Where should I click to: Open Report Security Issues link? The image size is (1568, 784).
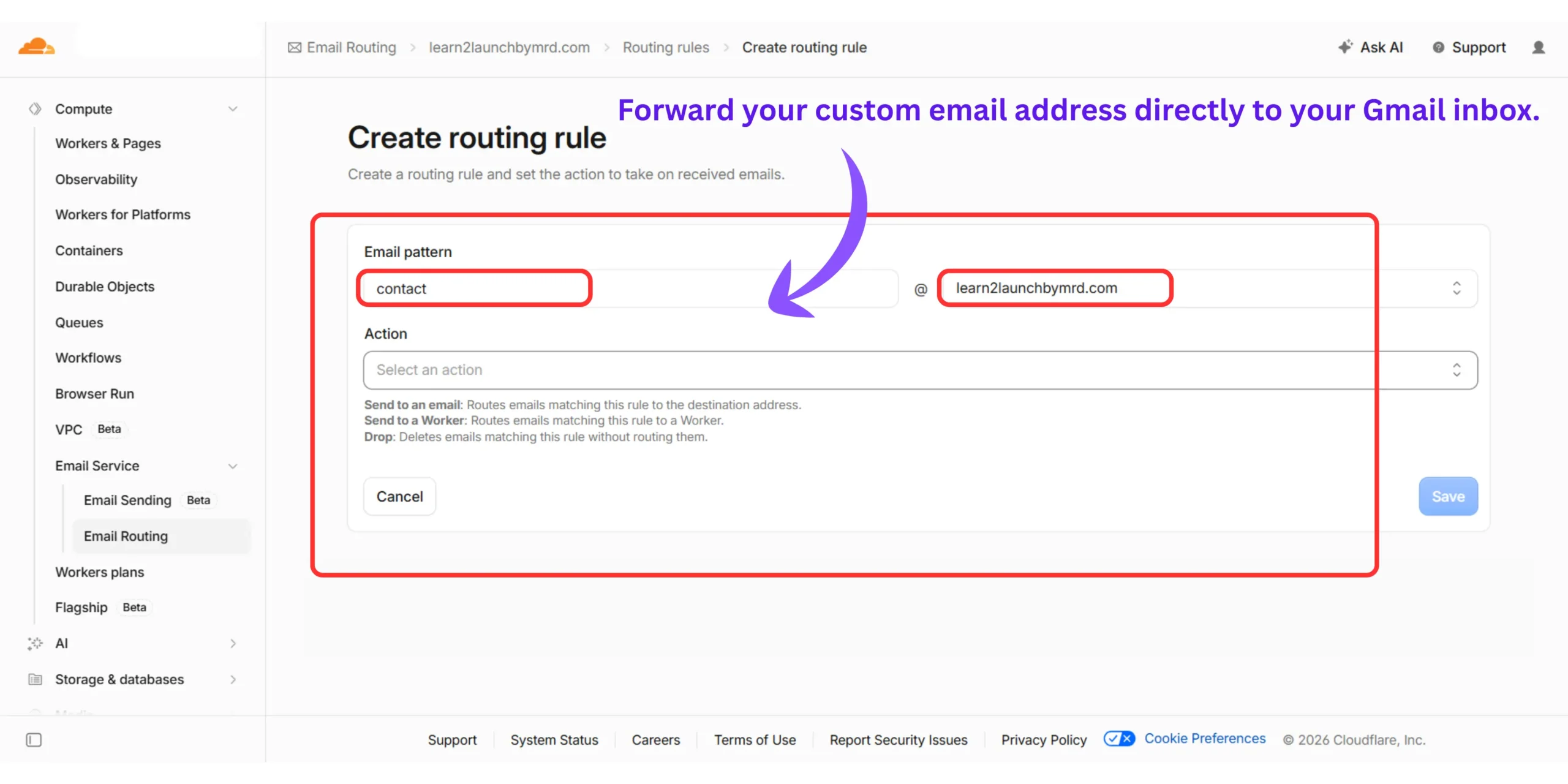(x=899, y=740)
